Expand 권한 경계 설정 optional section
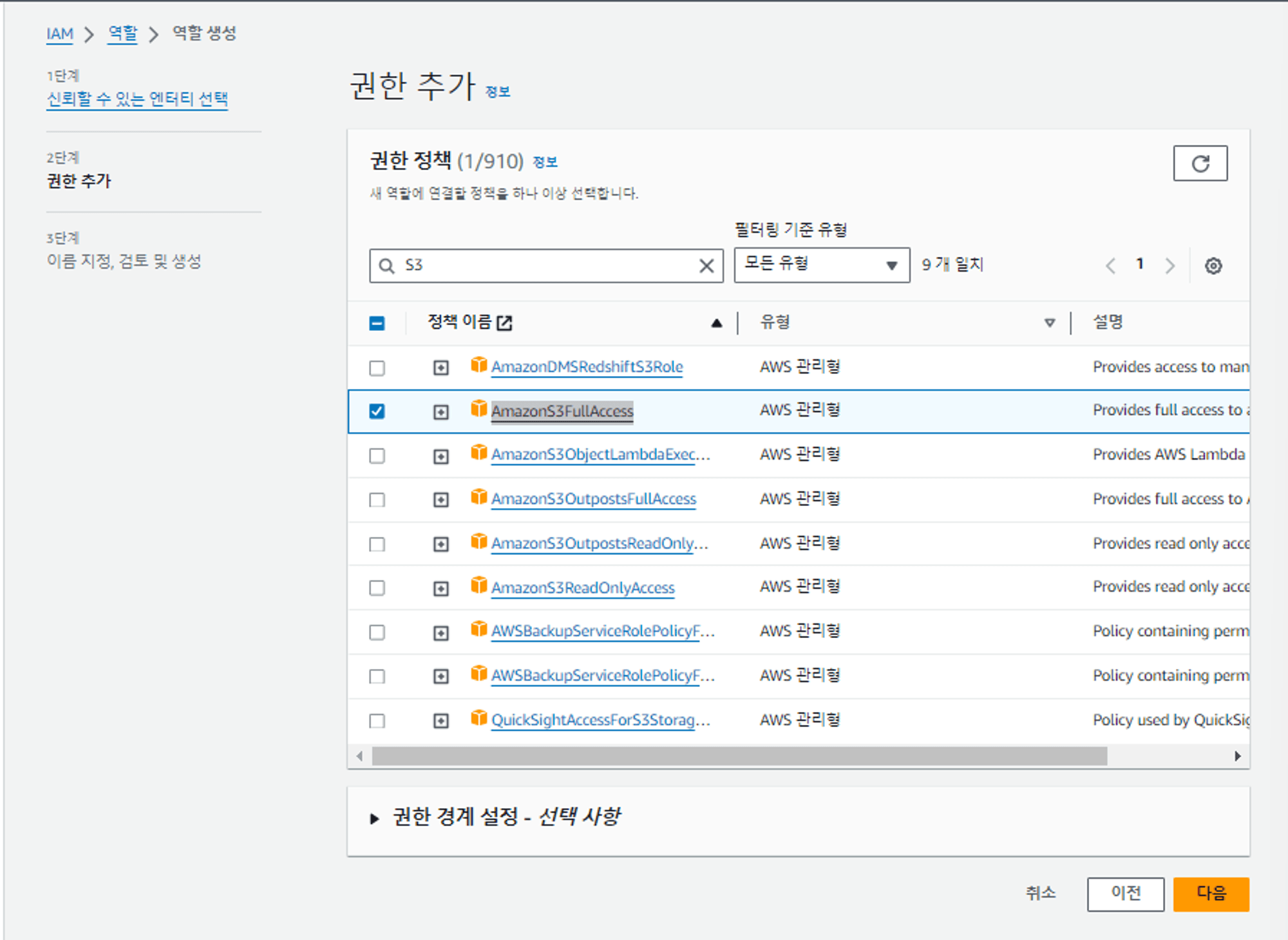 374,818
